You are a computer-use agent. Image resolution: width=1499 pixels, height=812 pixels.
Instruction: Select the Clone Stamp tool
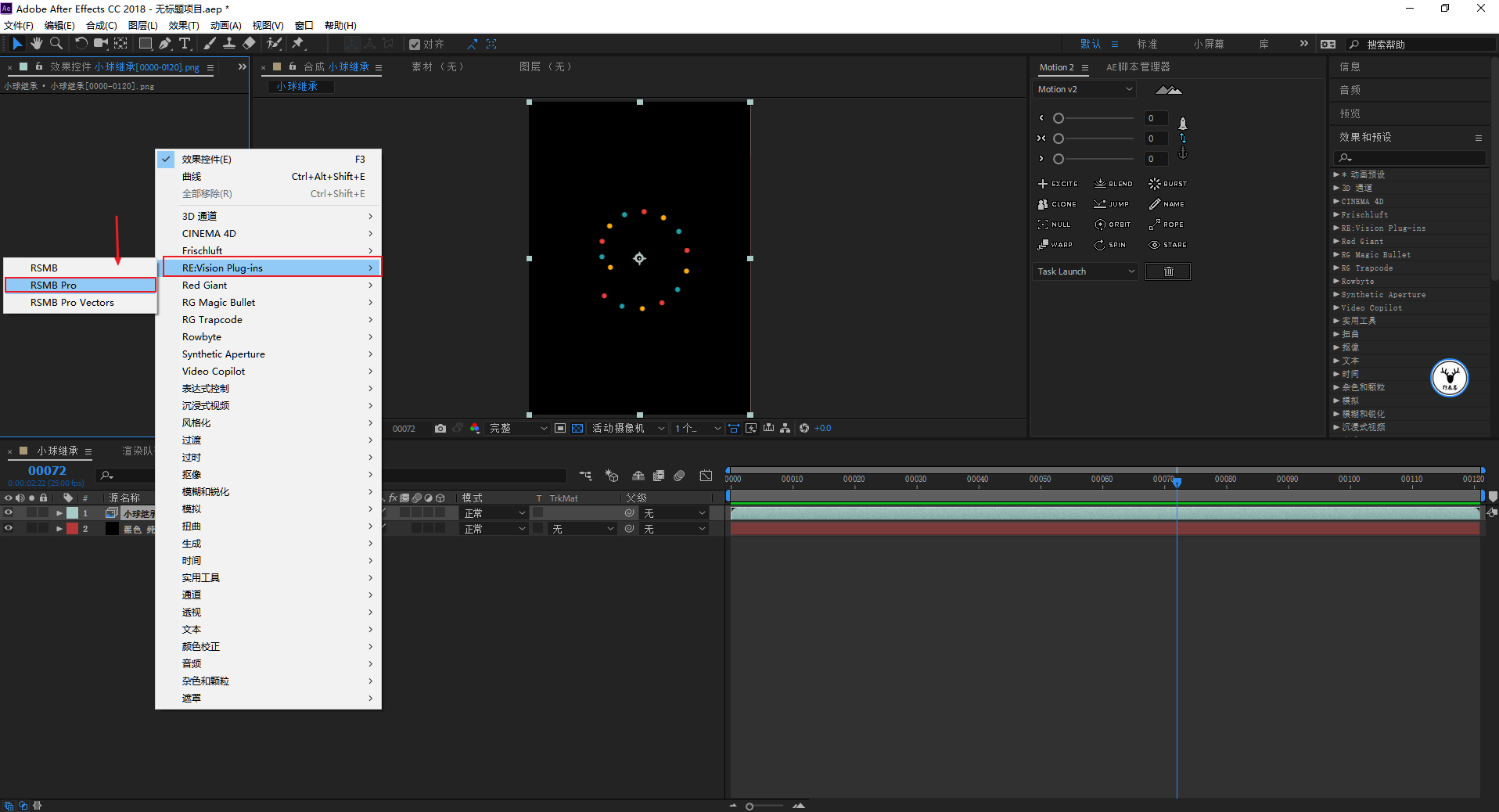coord(229,44)
